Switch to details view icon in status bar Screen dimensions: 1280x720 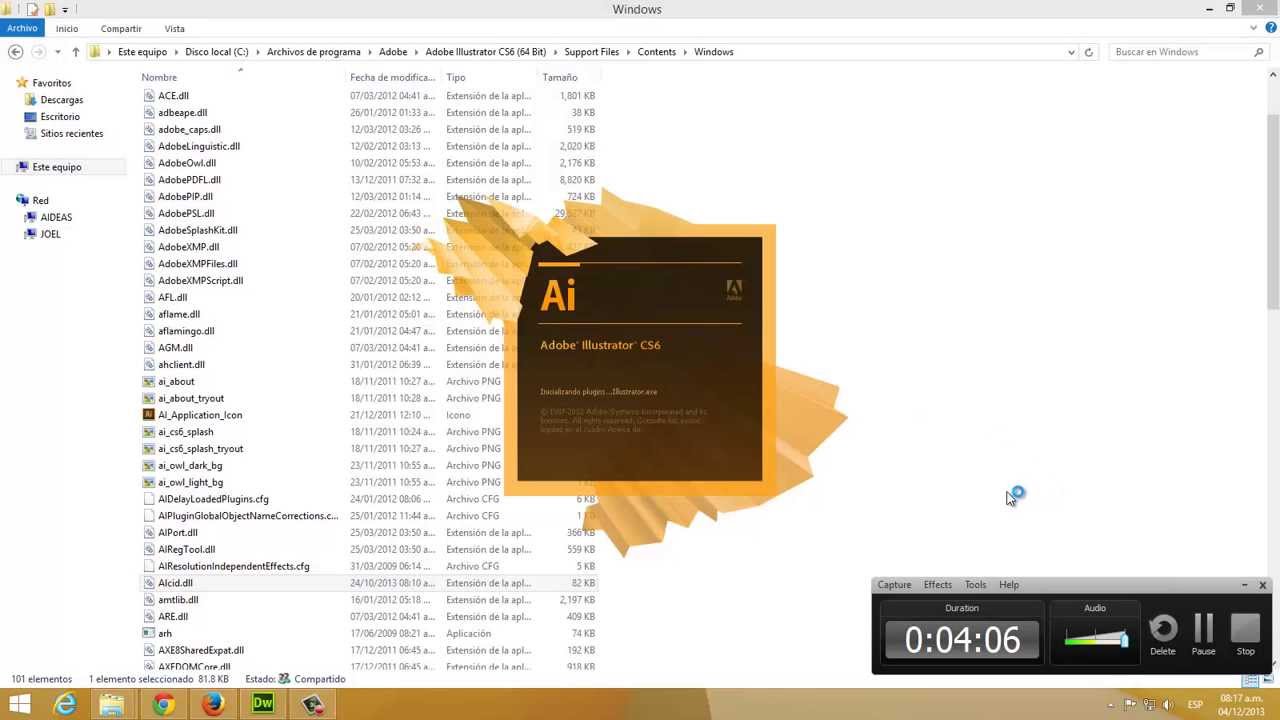tap(1251, 680)
